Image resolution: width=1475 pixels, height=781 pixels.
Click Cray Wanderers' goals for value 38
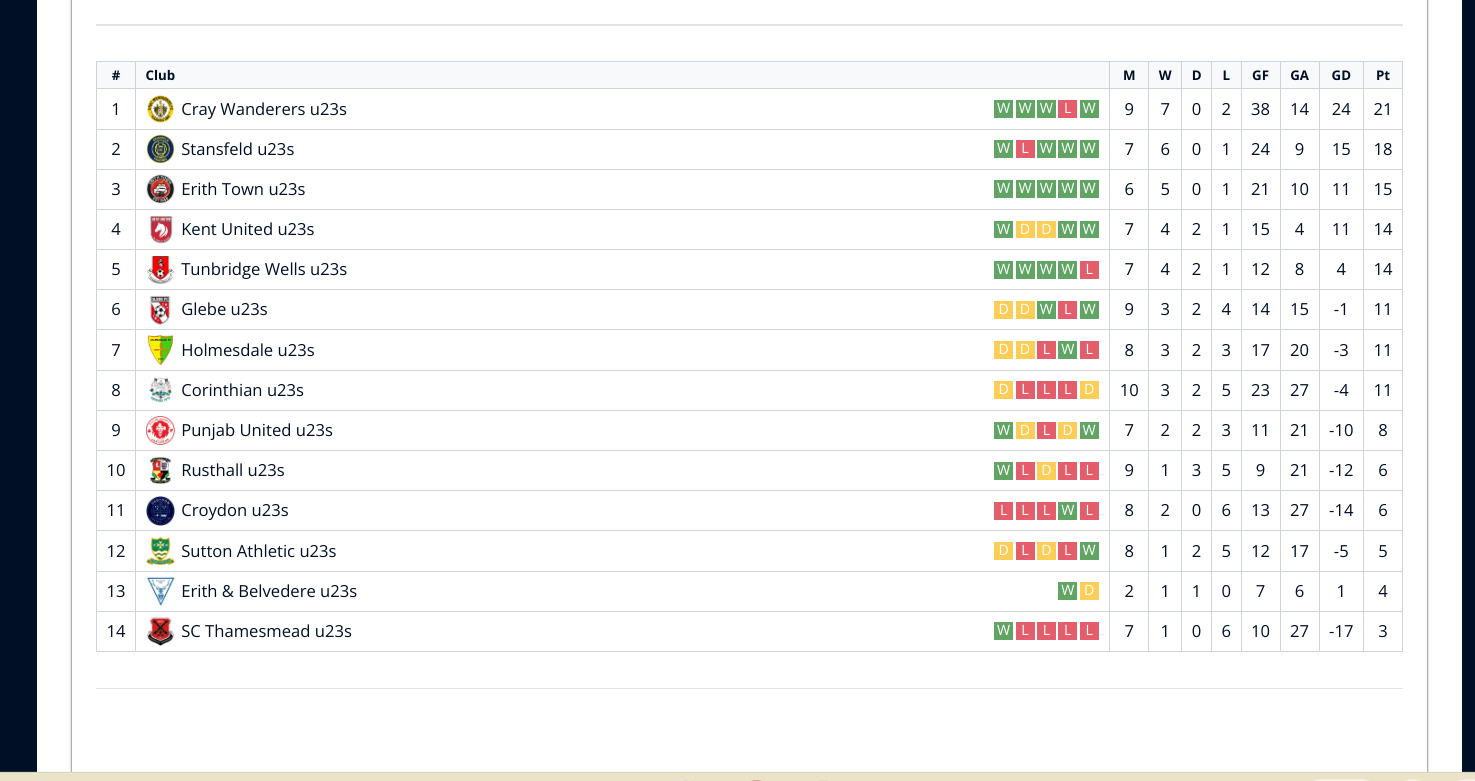1260,109
